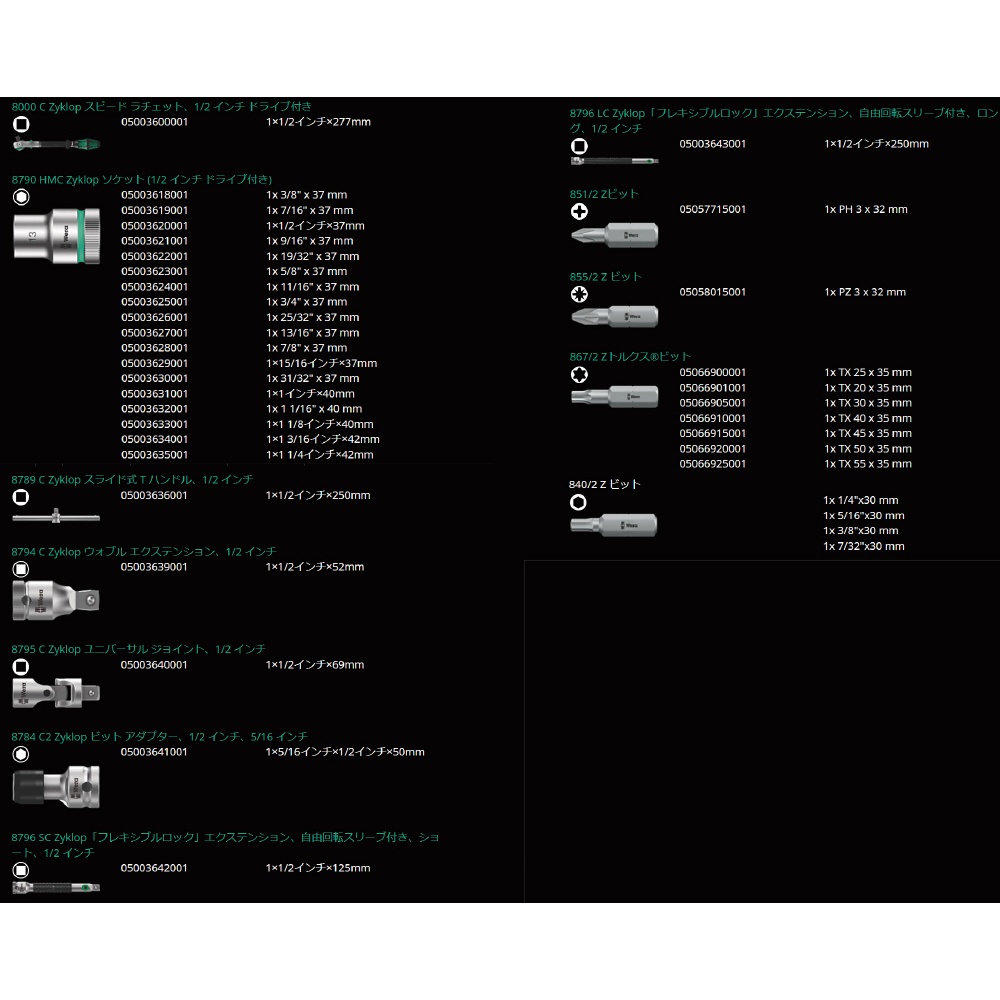The height and width of the screenshot is (1000, 1000).
Task: Click part number 05003639001
Action: [x=154, y=567]
